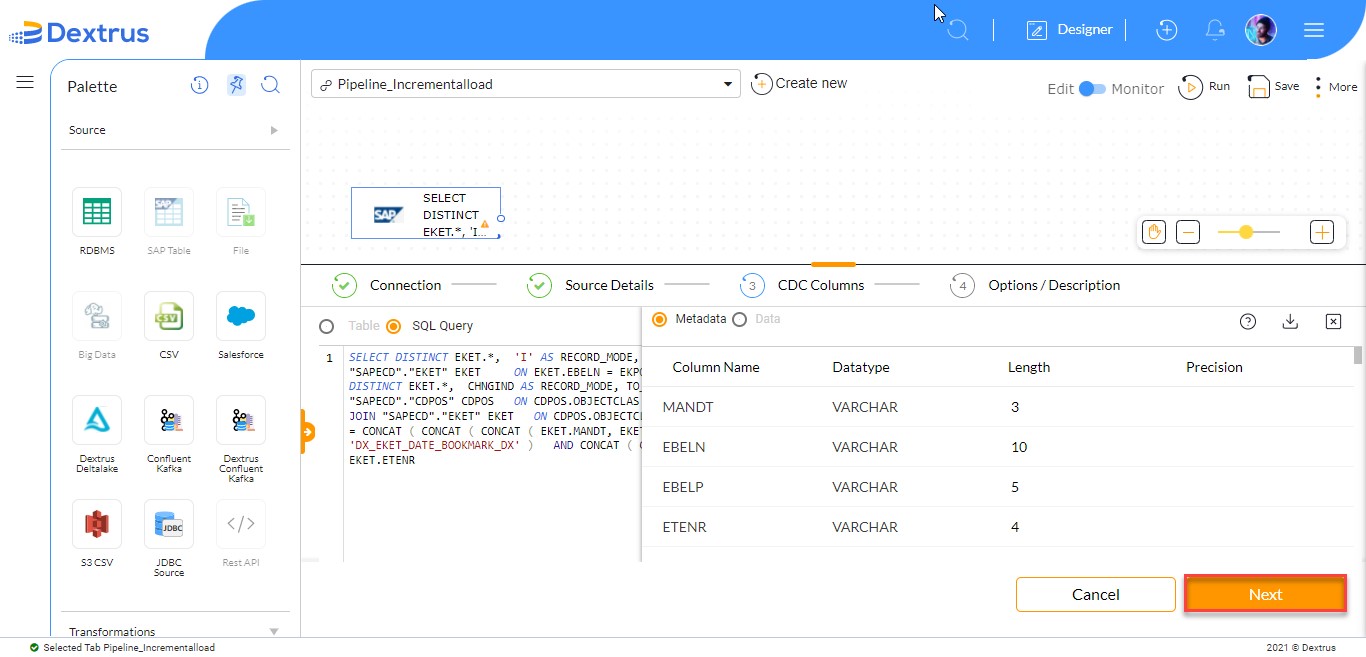
Task: Select the Table radio button
Action: (x=326, y=326)
